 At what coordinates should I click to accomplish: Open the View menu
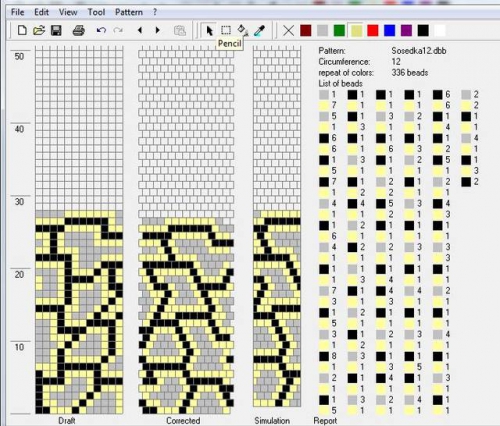[x=68, y=12]
